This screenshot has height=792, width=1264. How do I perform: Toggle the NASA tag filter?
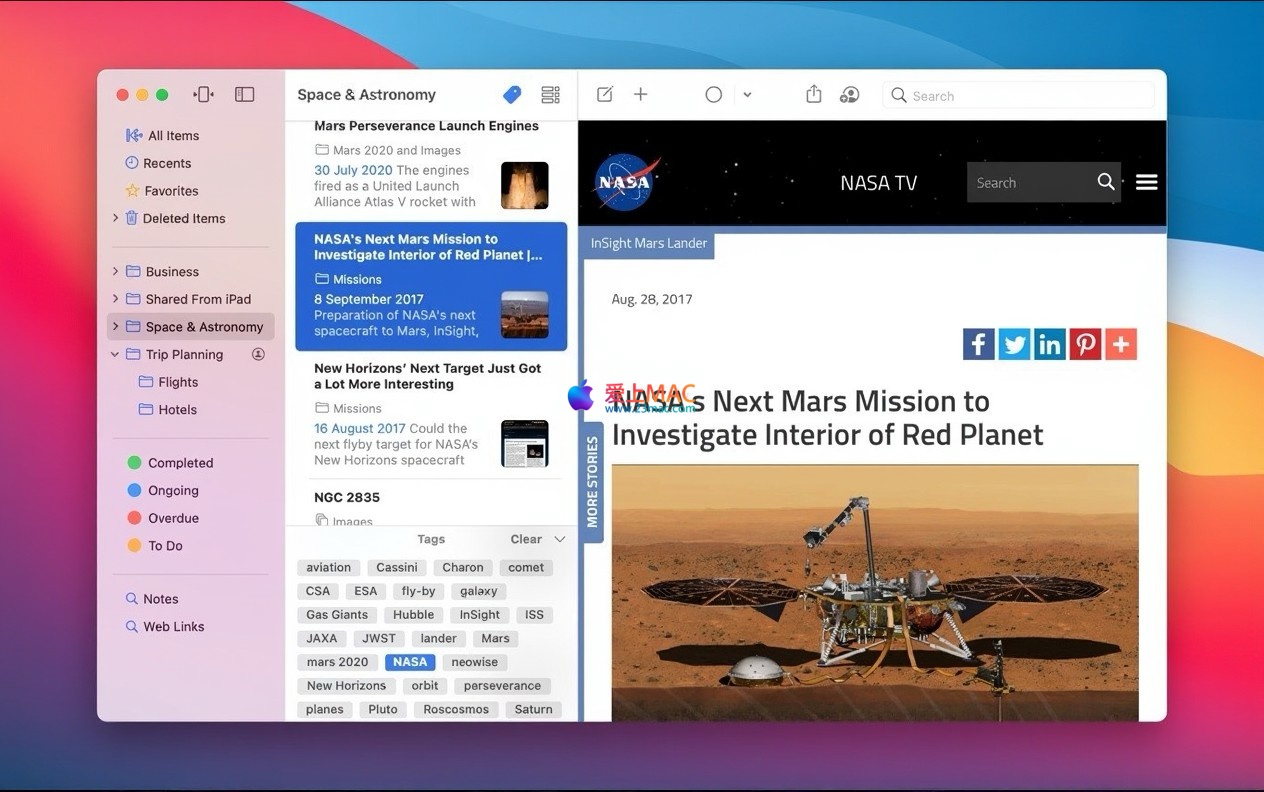(410, 662)
